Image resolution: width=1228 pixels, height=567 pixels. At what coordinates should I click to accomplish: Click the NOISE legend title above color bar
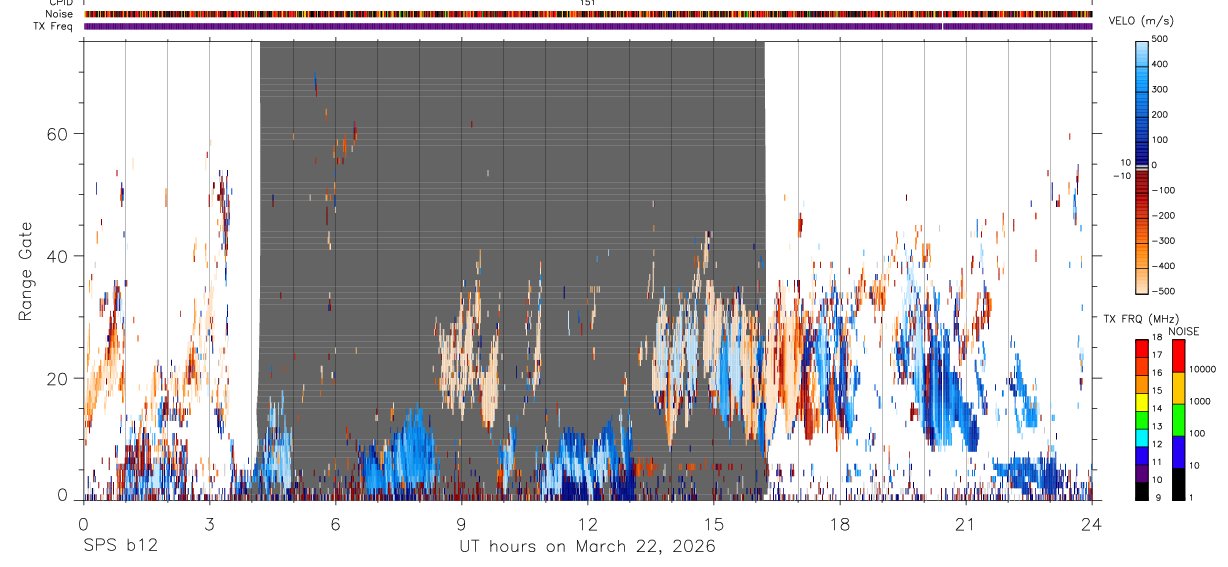[x=1184, y=332]
